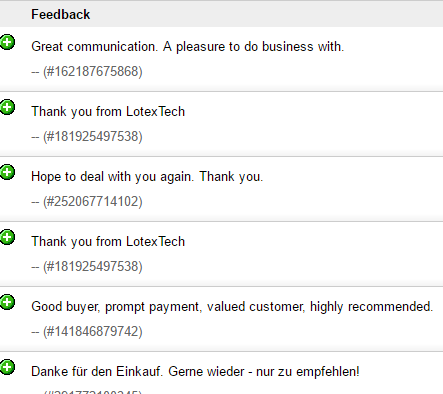Click the 'Good buyer, prompt payment, valued customer' comment
Screen dimensions: 443x394
[232, 307]
